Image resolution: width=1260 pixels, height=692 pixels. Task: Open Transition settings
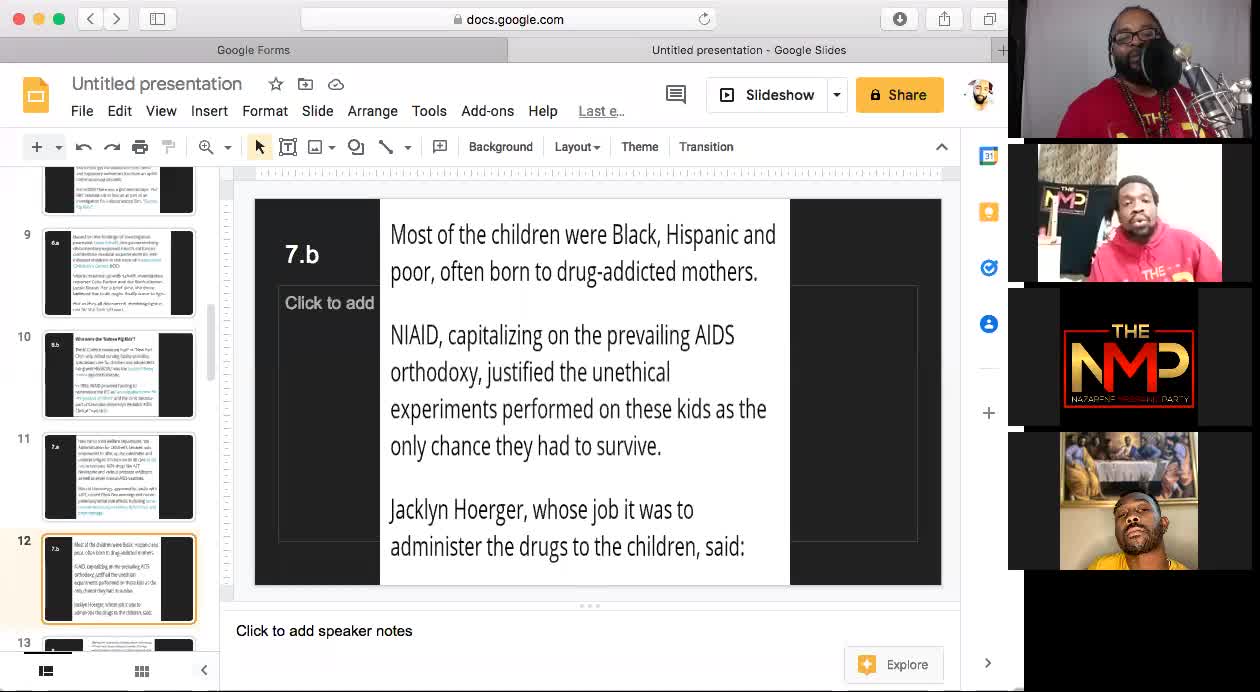click(x=706, y=147)
